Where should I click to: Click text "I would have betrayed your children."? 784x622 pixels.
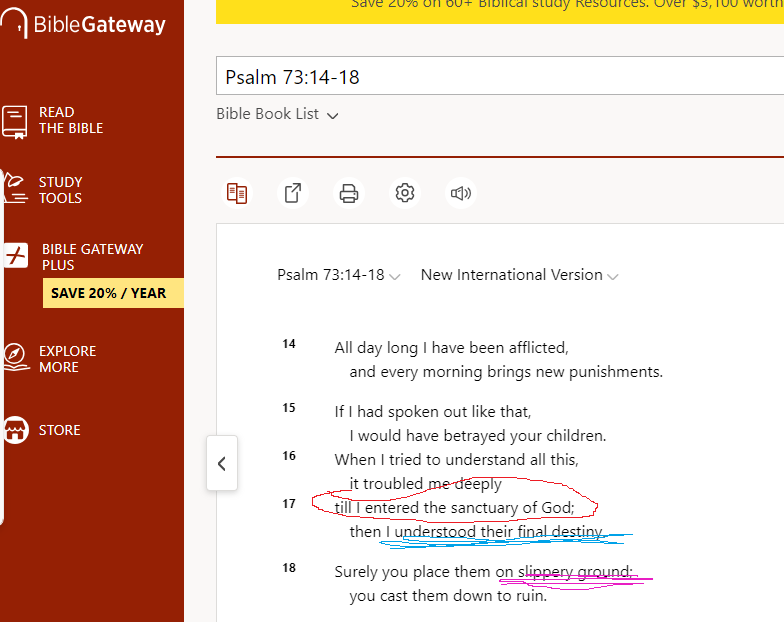(x=478, y=436)
